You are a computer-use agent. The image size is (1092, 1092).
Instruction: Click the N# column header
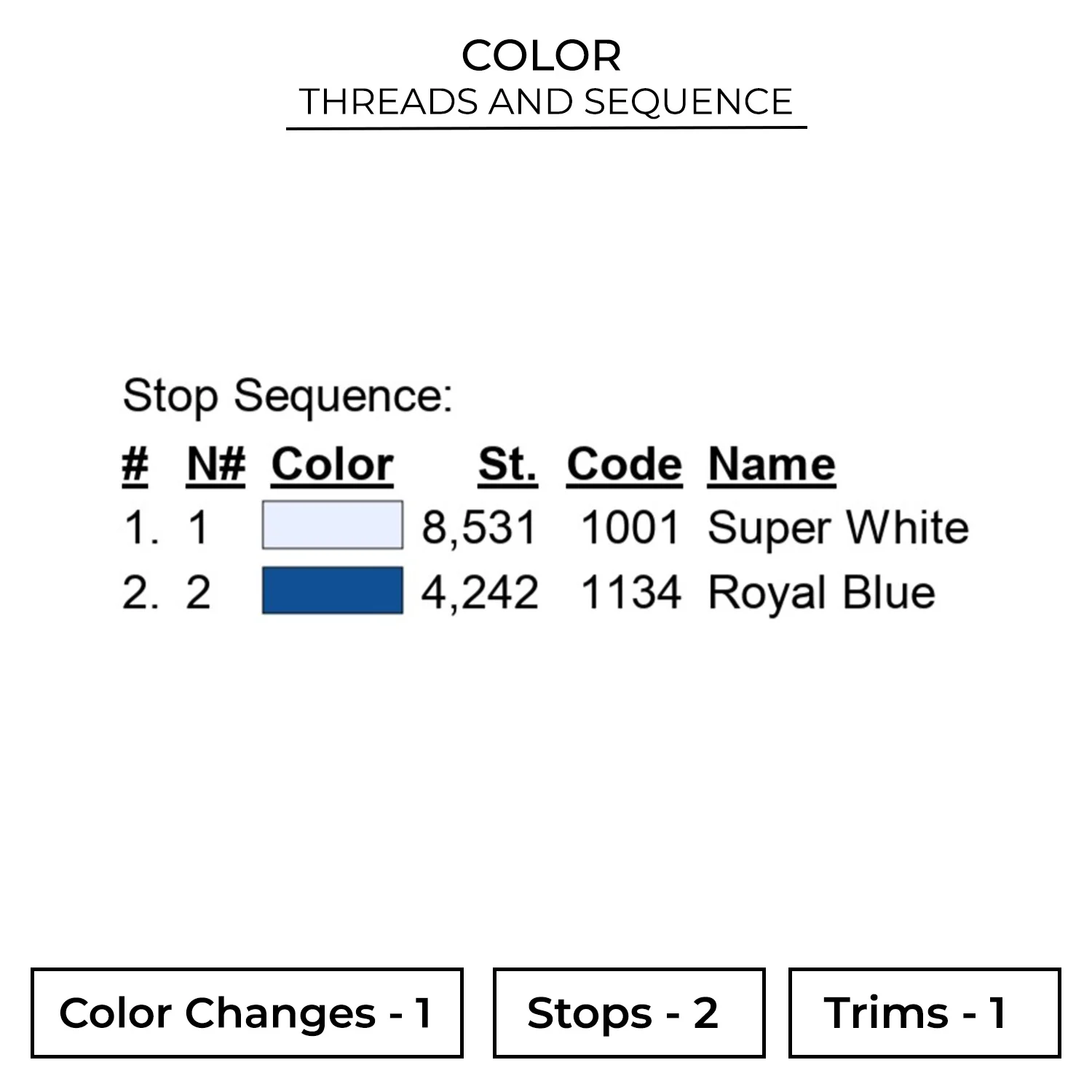[216, 464]
